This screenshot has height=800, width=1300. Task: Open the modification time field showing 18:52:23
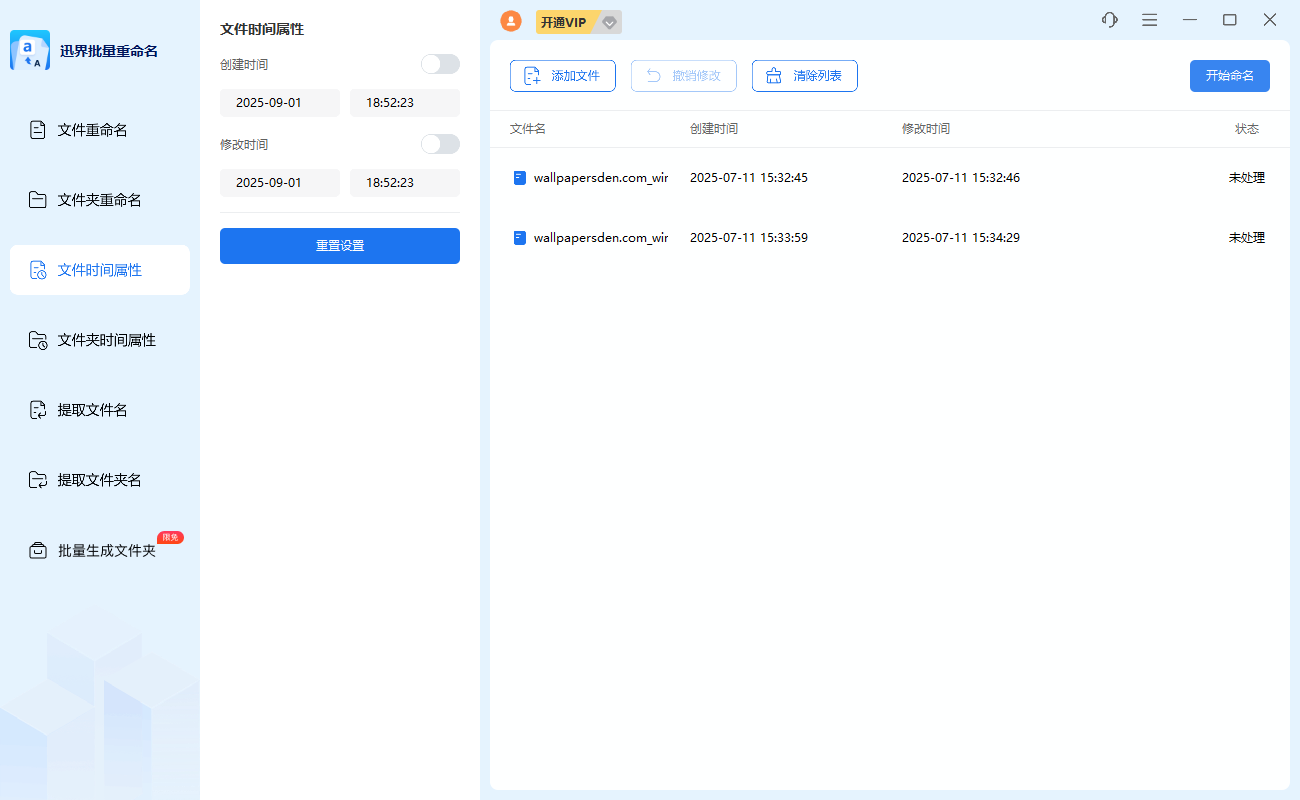click(404, 183)
